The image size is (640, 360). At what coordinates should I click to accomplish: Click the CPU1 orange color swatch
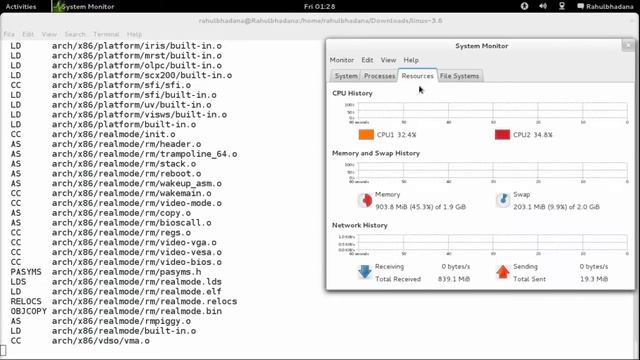click(x=366, y=135)
